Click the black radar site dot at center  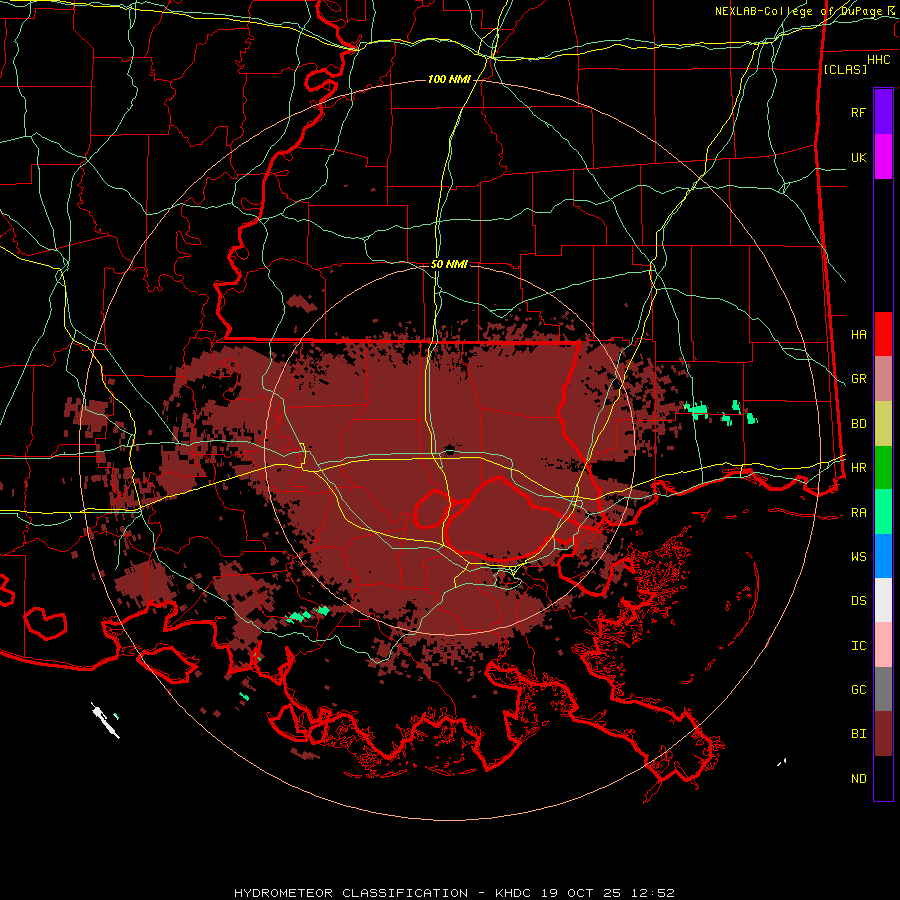pyautogui.click(x=450, y=451)
